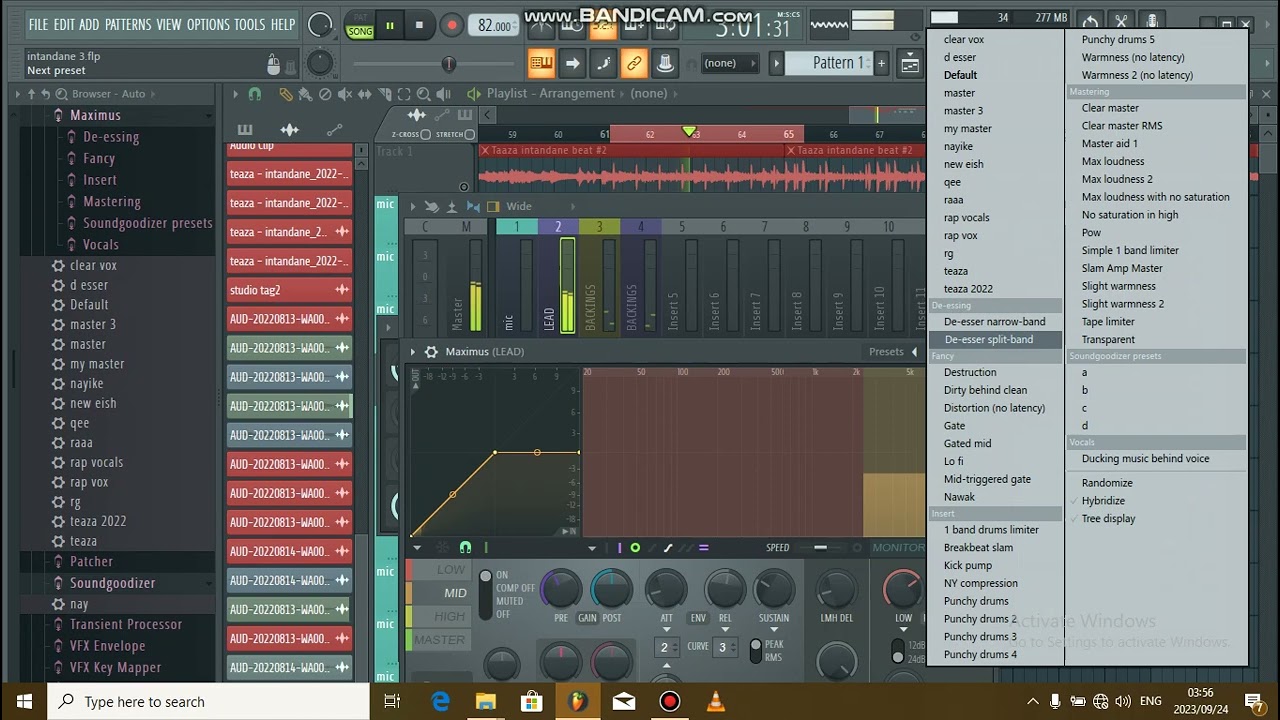Open Maximus plugin options gear icon
The image size is (1280, 720).
click(x=431, y=352)
